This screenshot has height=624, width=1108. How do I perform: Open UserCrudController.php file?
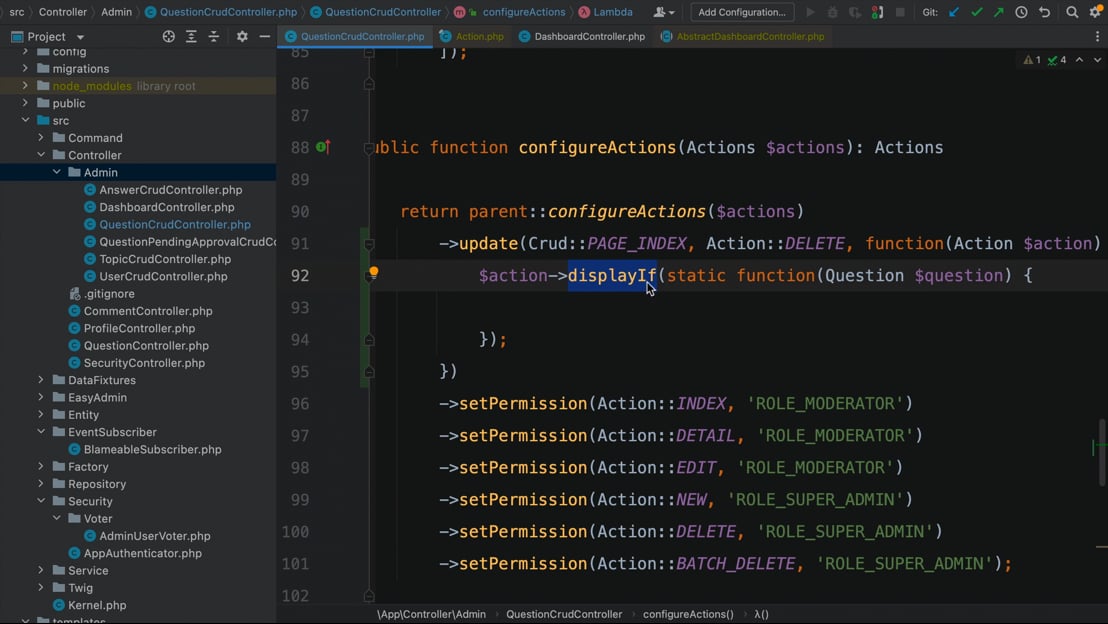163,276
